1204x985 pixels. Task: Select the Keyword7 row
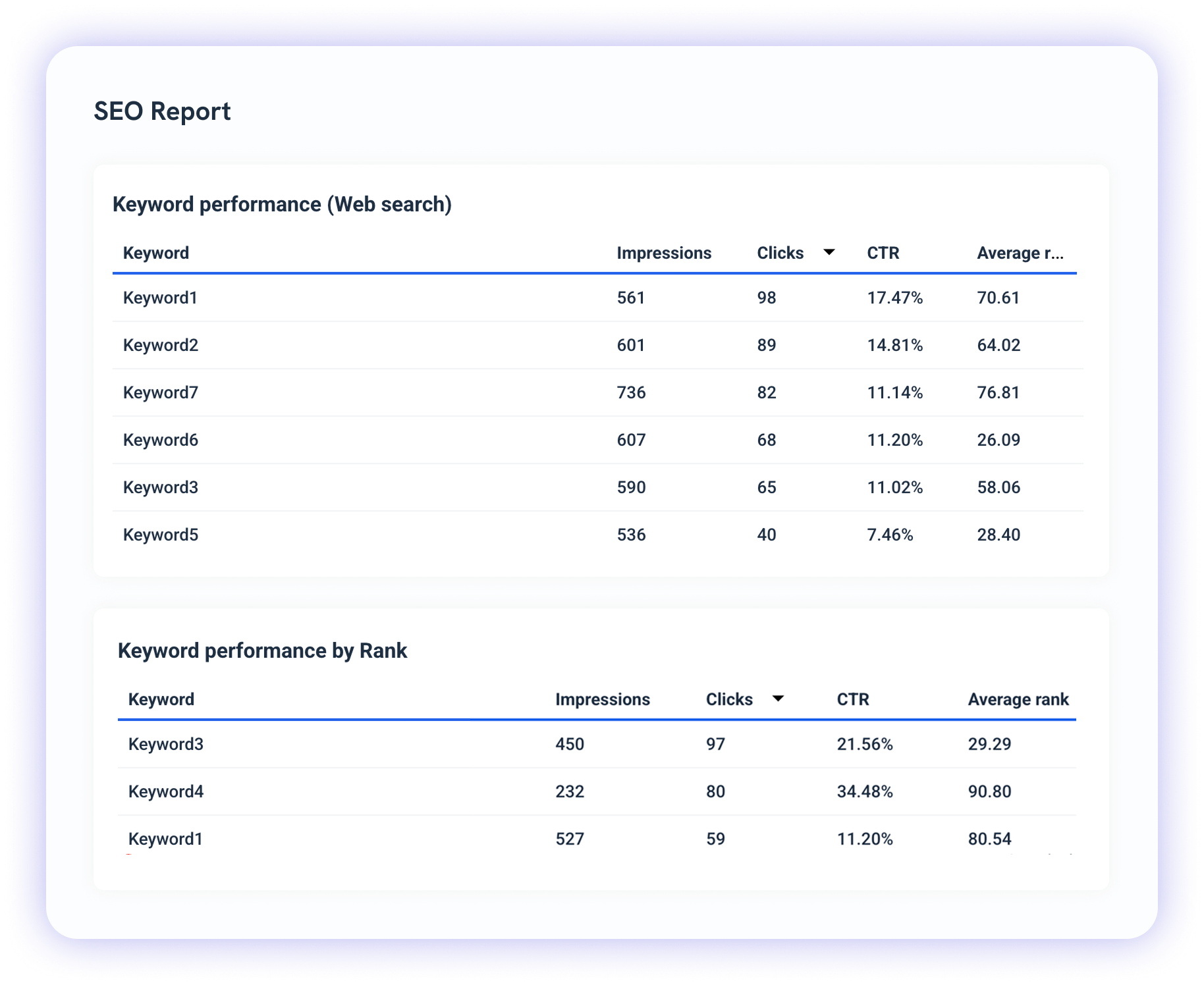[160, 392]
